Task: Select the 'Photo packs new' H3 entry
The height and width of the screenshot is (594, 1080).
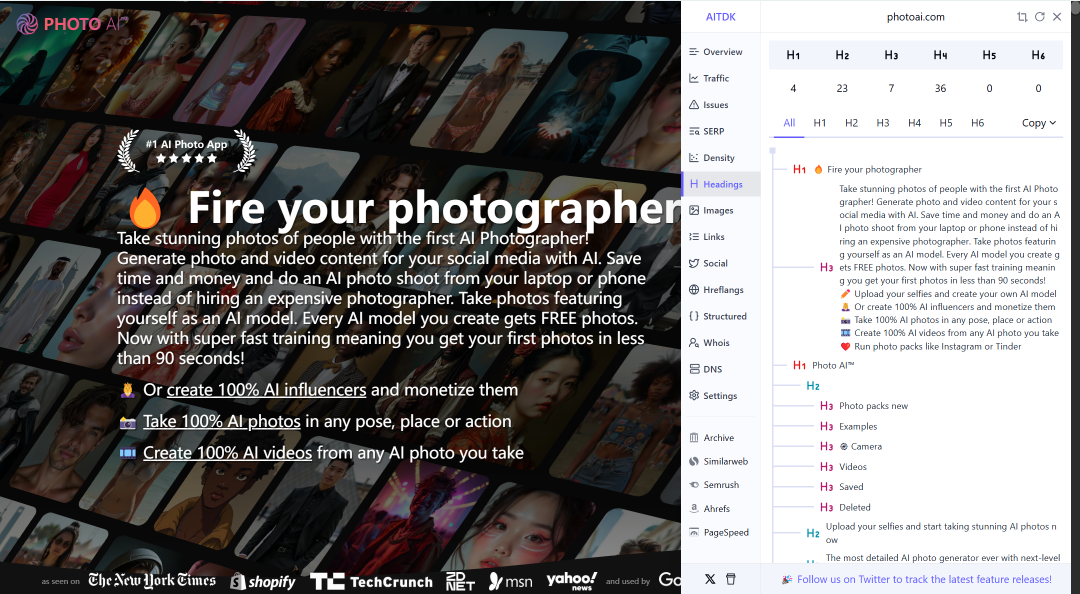Action: [x=873, y=406]
